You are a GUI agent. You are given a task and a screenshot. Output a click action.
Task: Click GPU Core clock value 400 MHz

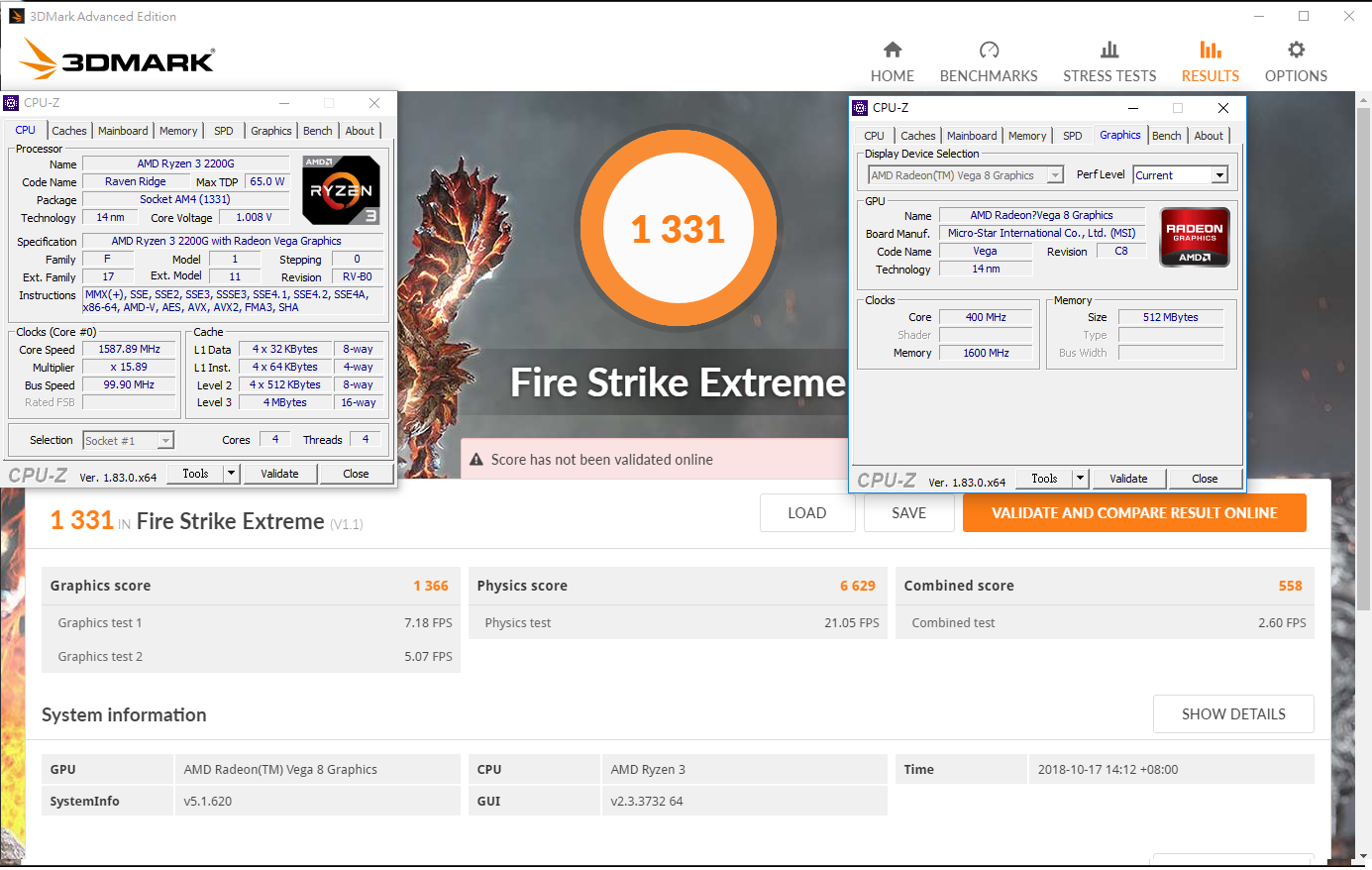coord(986,317)
